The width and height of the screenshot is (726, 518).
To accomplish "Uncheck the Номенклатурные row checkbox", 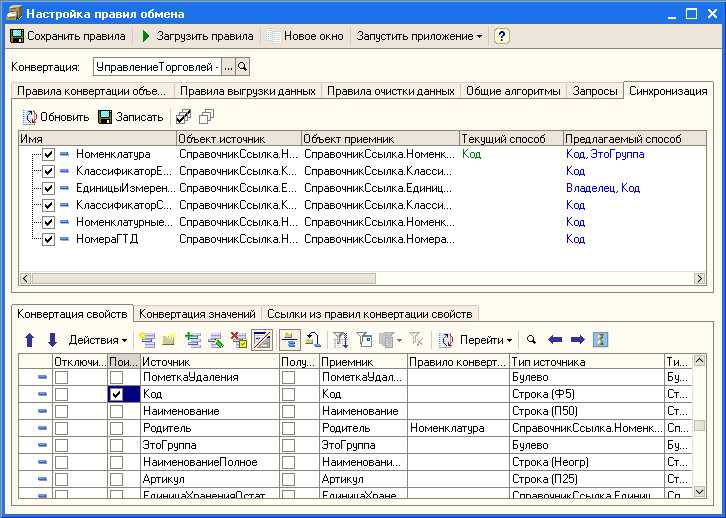I will coord(49,222).
